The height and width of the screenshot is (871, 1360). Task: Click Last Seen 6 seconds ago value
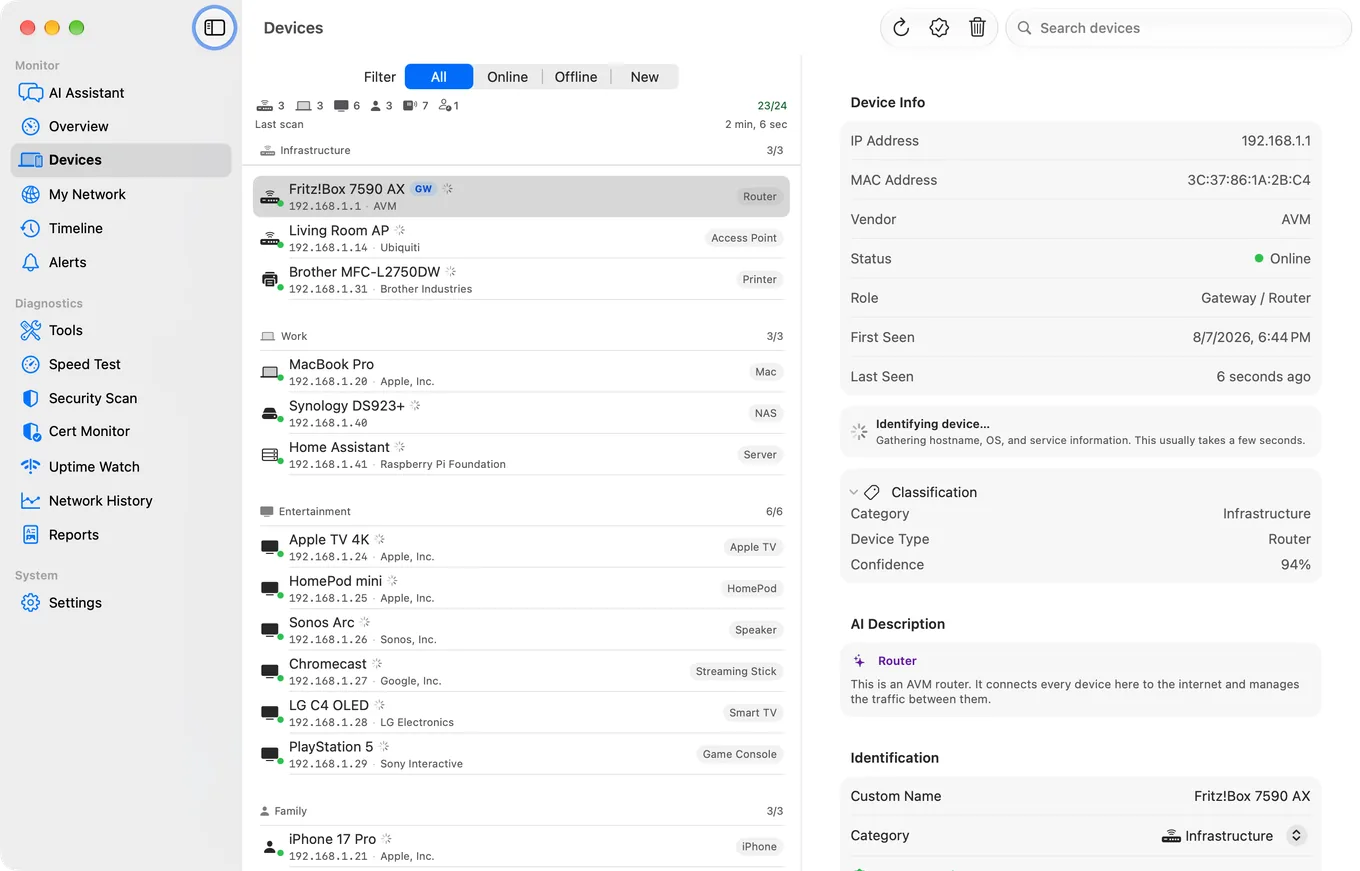pyautogui.click(x=1264, y=377)
